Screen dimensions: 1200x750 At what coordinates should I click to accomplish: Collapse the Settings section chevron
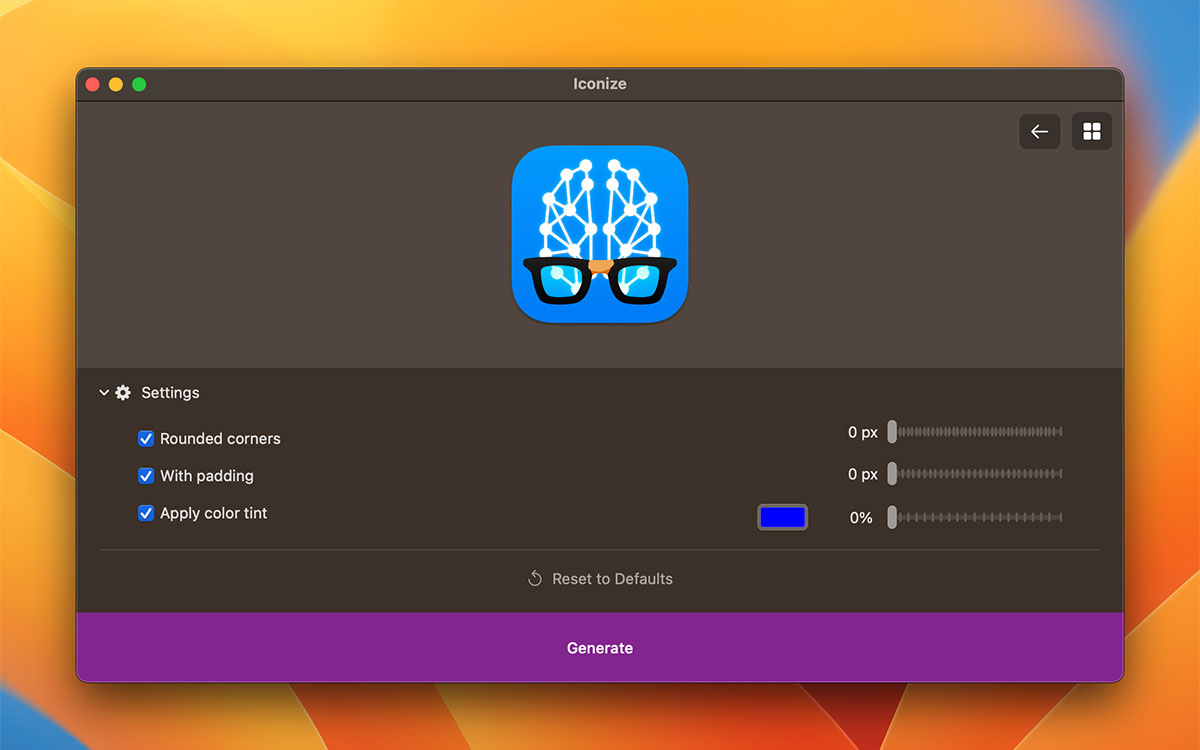pyautogui.click(x=104, y=393)
